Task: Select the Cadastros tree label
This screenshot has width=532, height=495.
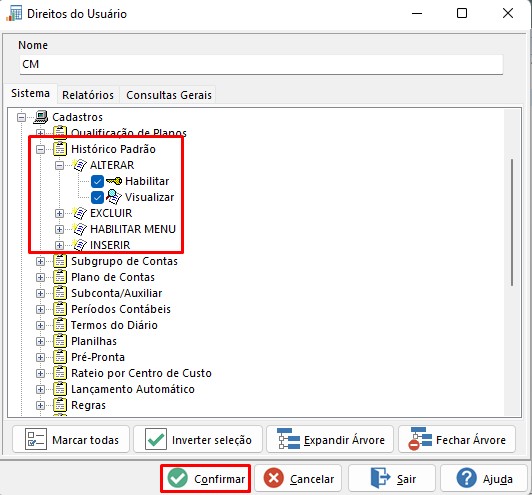Action: 77,117
